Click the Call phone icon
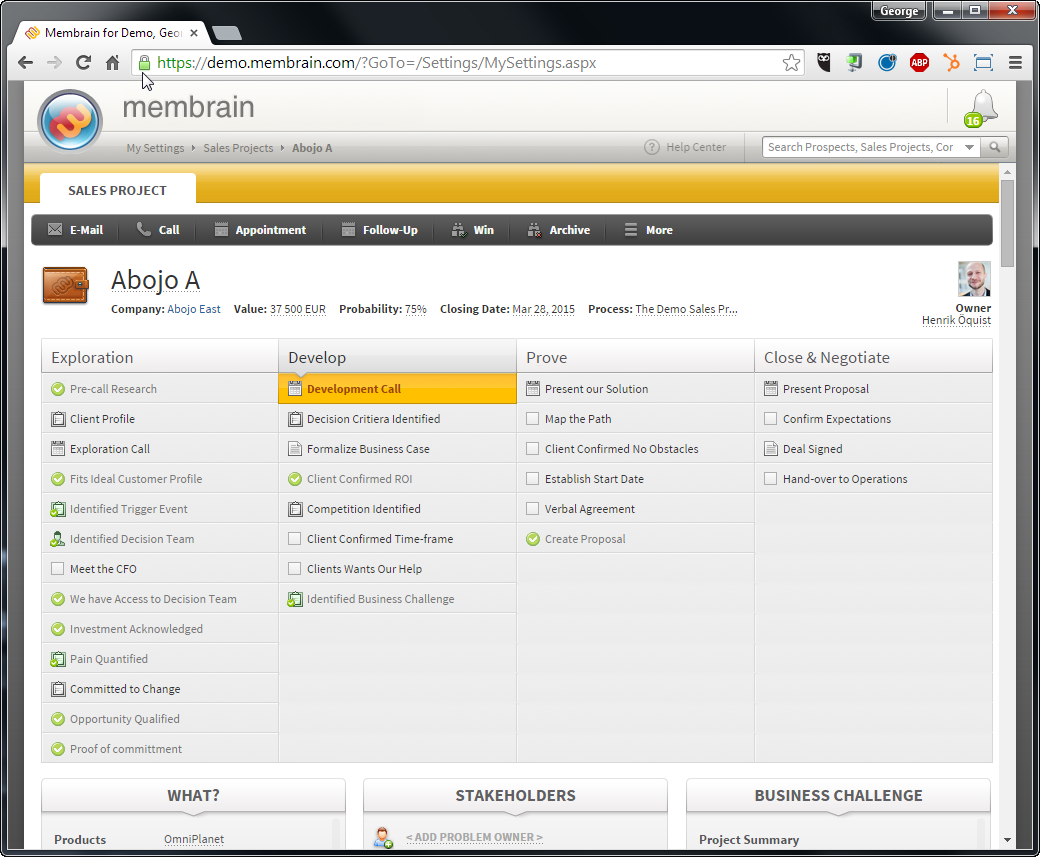Screen dimensions: 1040x857 [144, 230]
